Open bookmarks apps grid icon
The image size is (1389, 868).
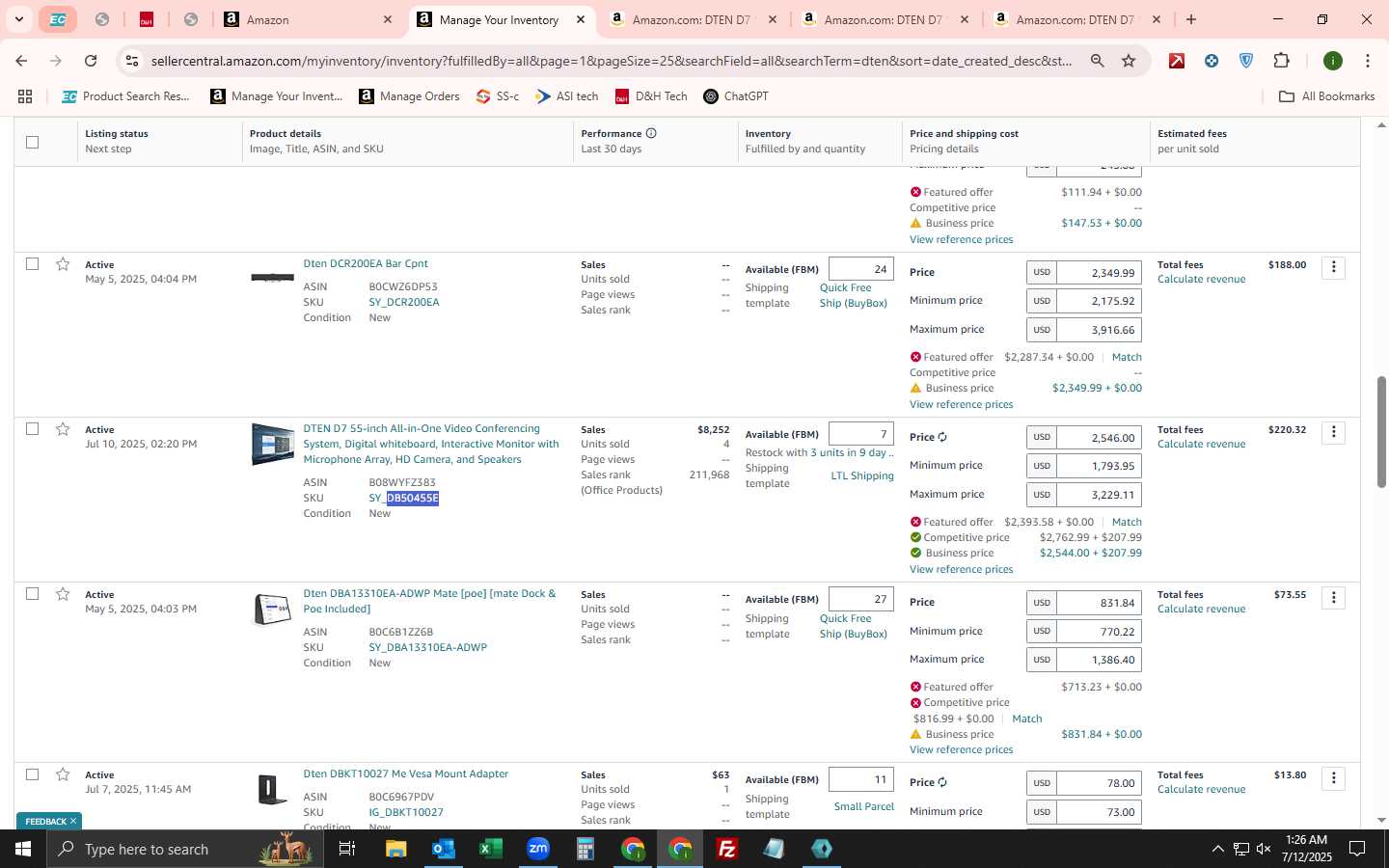pyautogui.click(x=25, y=96)
